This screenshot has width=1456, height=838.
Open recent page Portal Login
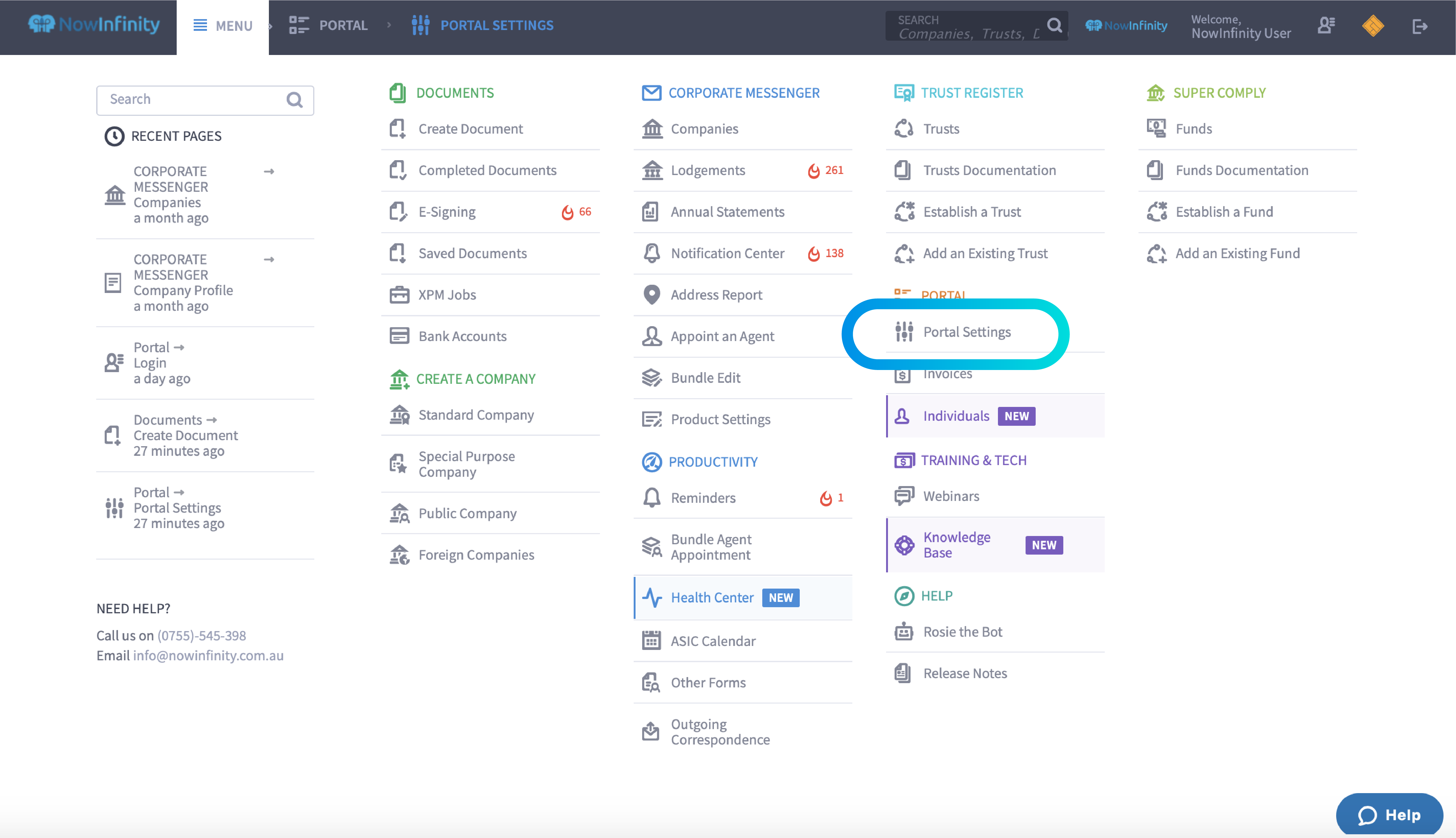205,363
